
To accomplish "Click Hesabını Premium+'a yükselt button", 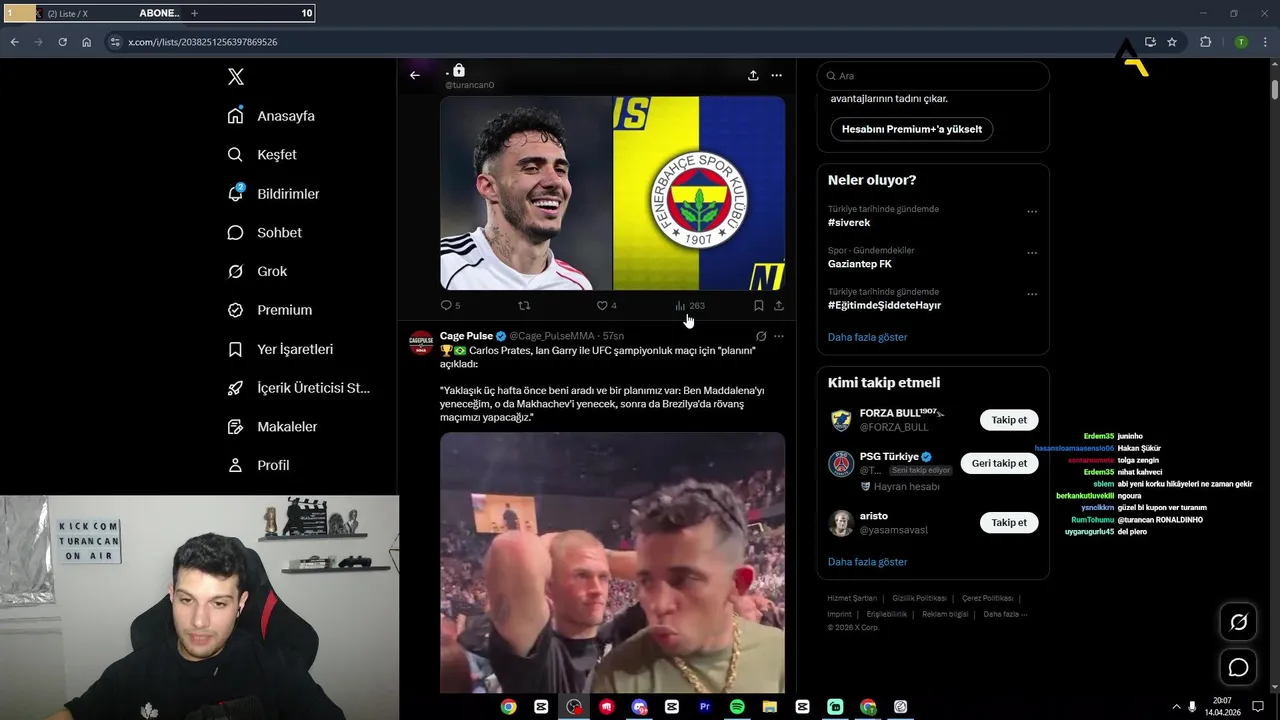I will click(x=911, y=129).
